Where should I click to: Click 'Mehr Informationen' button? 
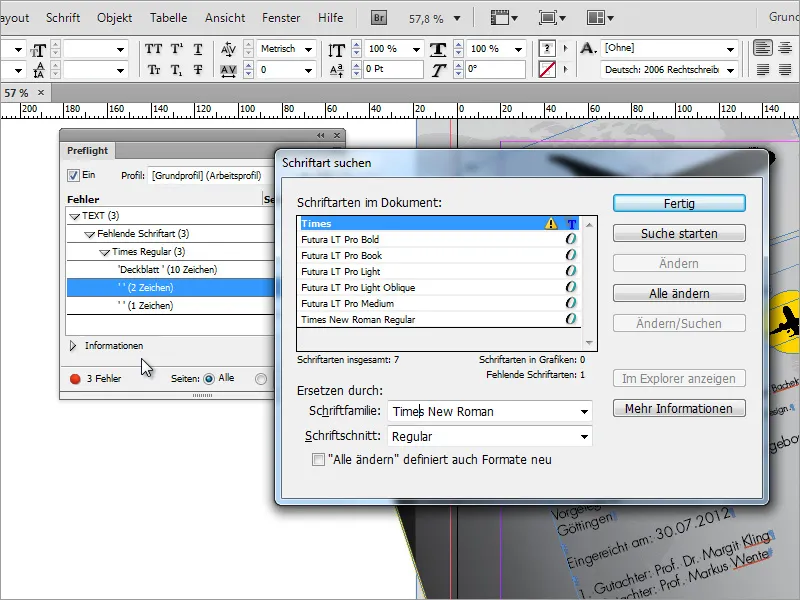pyautogui.click(x=679, y=409)
